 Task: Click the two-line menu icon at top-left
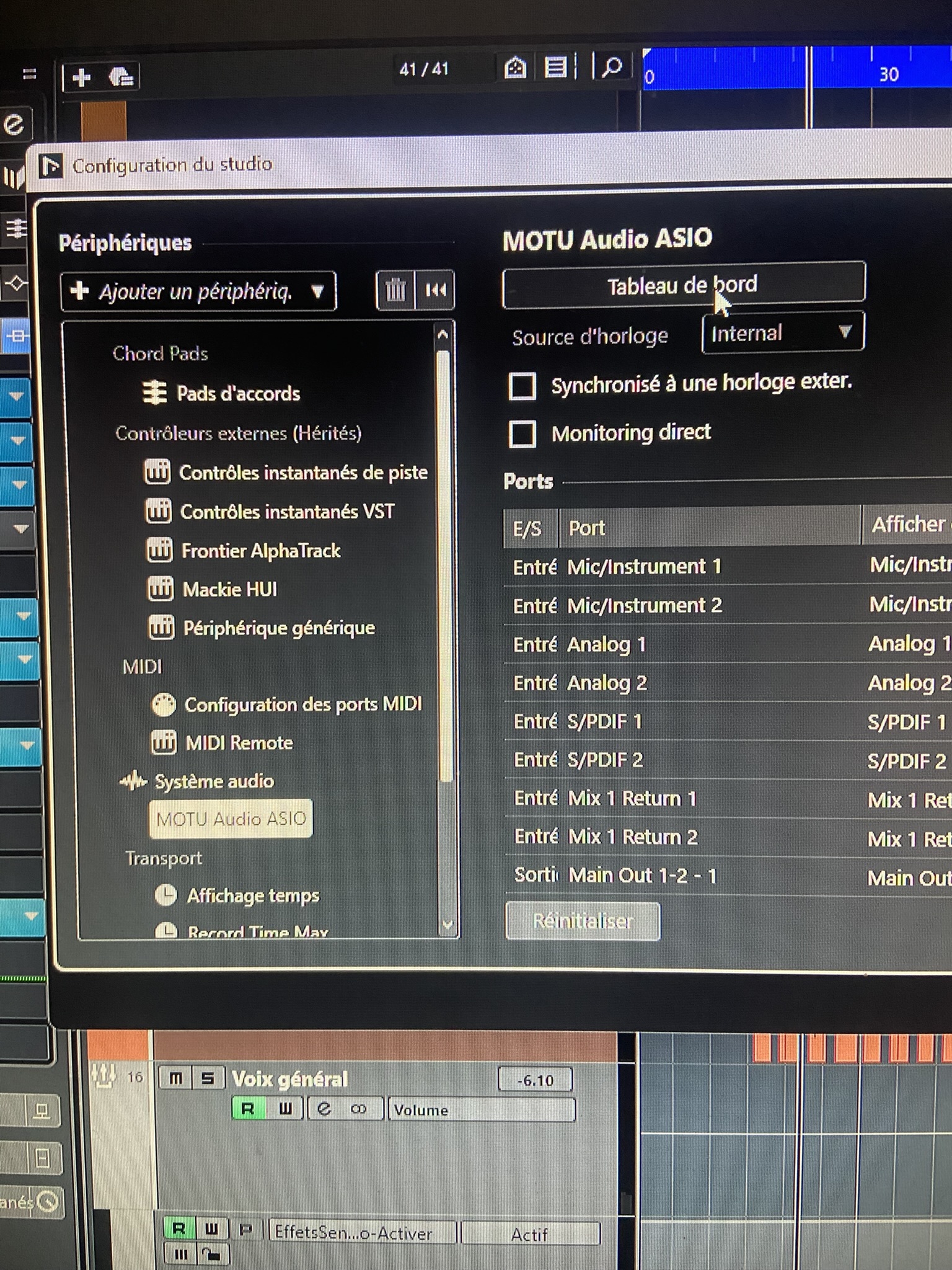pos(29,74)
